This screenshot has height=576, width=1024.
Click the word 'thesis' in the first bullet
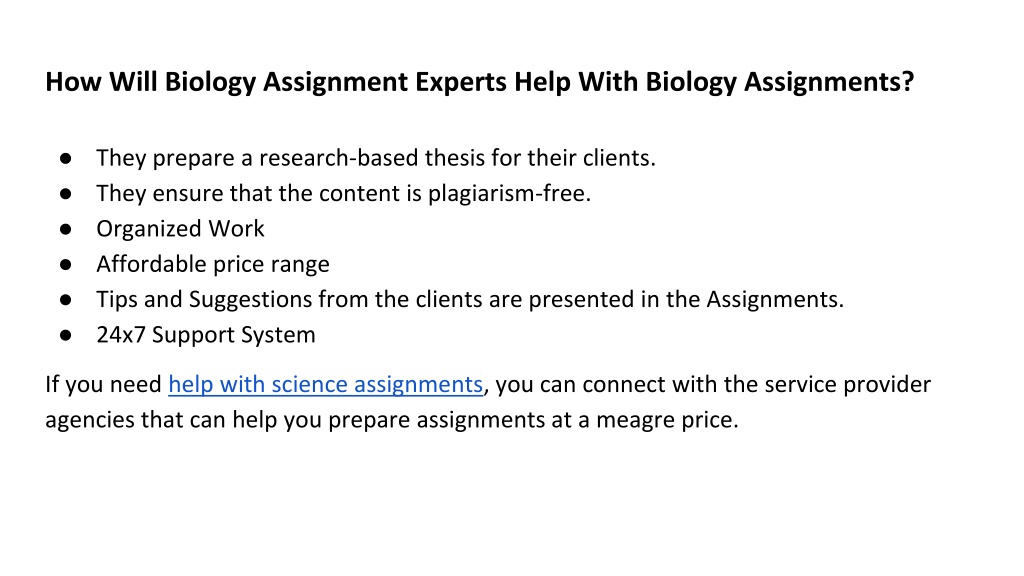click(x=455, y=158)
